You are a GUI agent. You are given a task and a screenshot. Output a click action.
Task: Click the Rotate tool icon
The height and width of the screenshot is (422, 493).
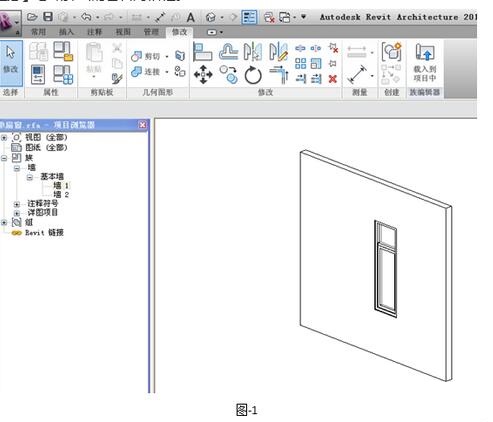click(x=253, y=75)
